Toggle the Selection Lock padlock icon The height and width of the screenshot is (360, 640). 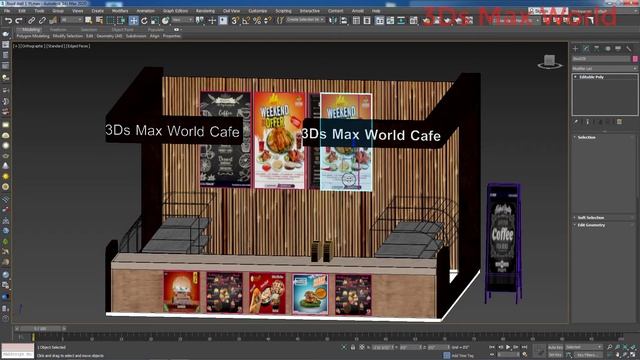click(353, 347)
